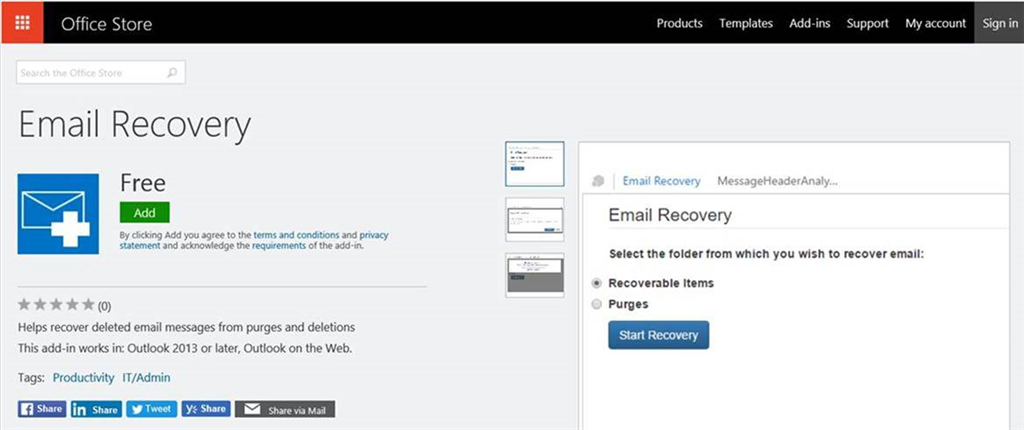Open the requirements link

click(x=279, y=246)
